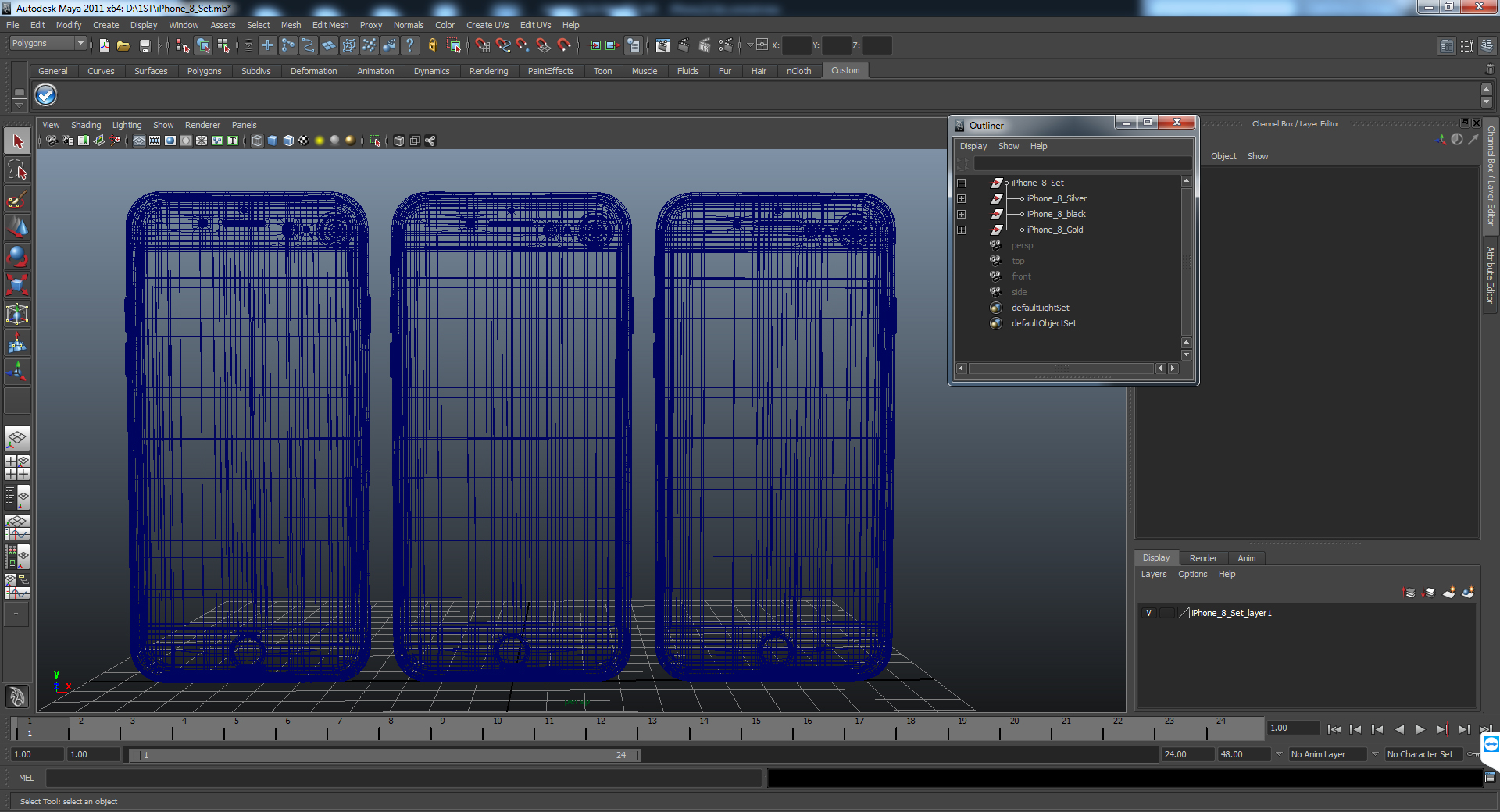Click the question mark select mask icon

coord(409,45)
